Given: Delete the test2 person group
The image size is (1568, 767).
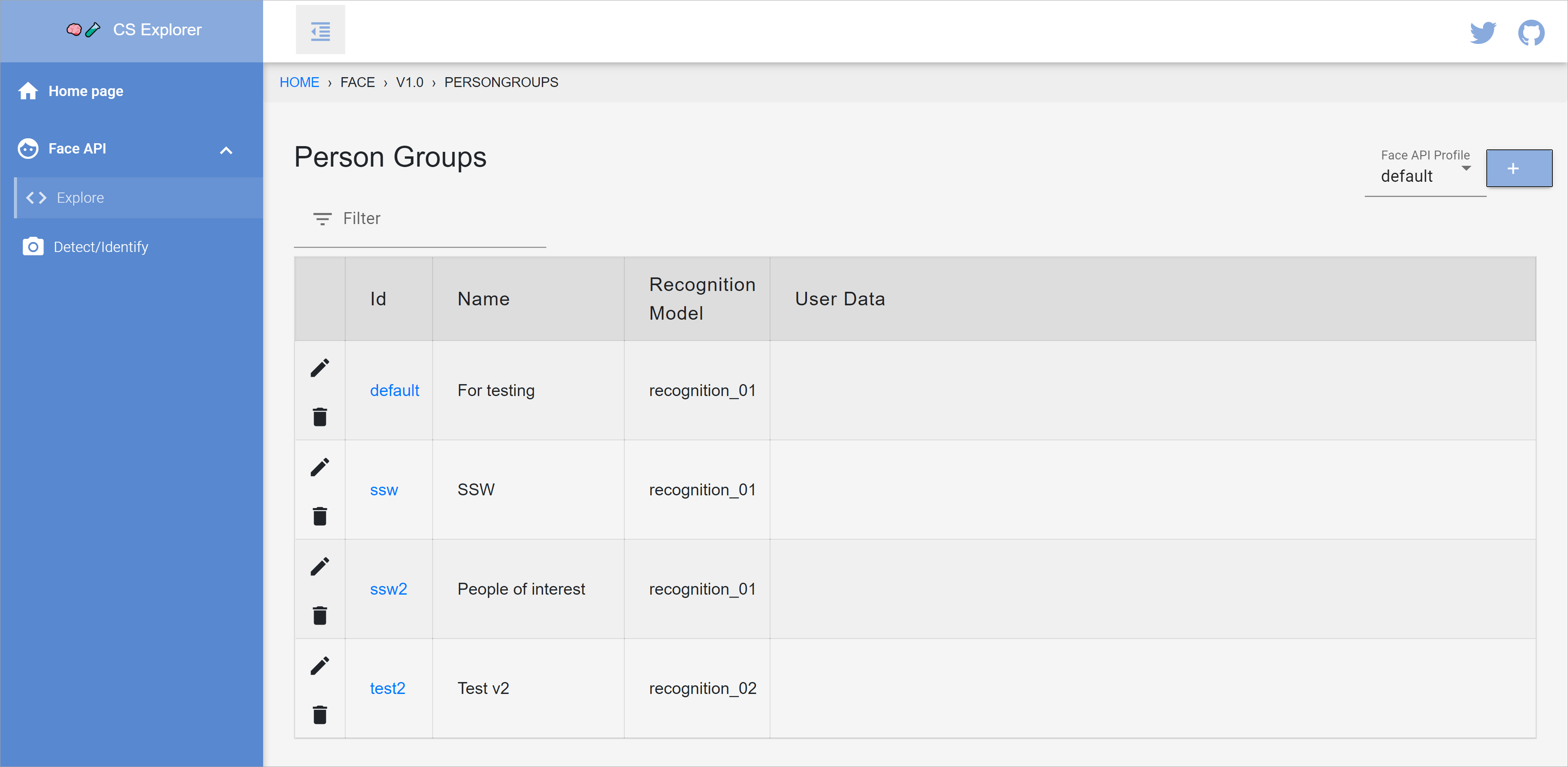Looking at the screenshot, I should tap(320, 714).
